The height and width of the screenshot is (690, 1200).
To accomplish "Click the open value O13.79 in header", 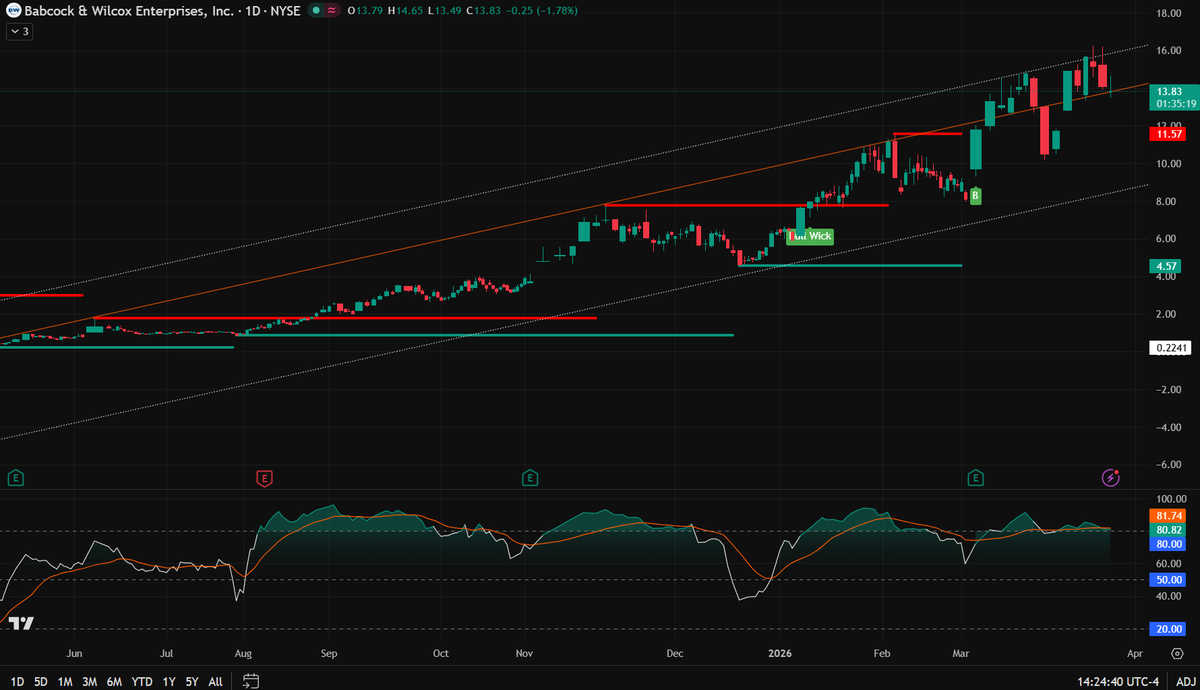I will [x=365, y=10].
